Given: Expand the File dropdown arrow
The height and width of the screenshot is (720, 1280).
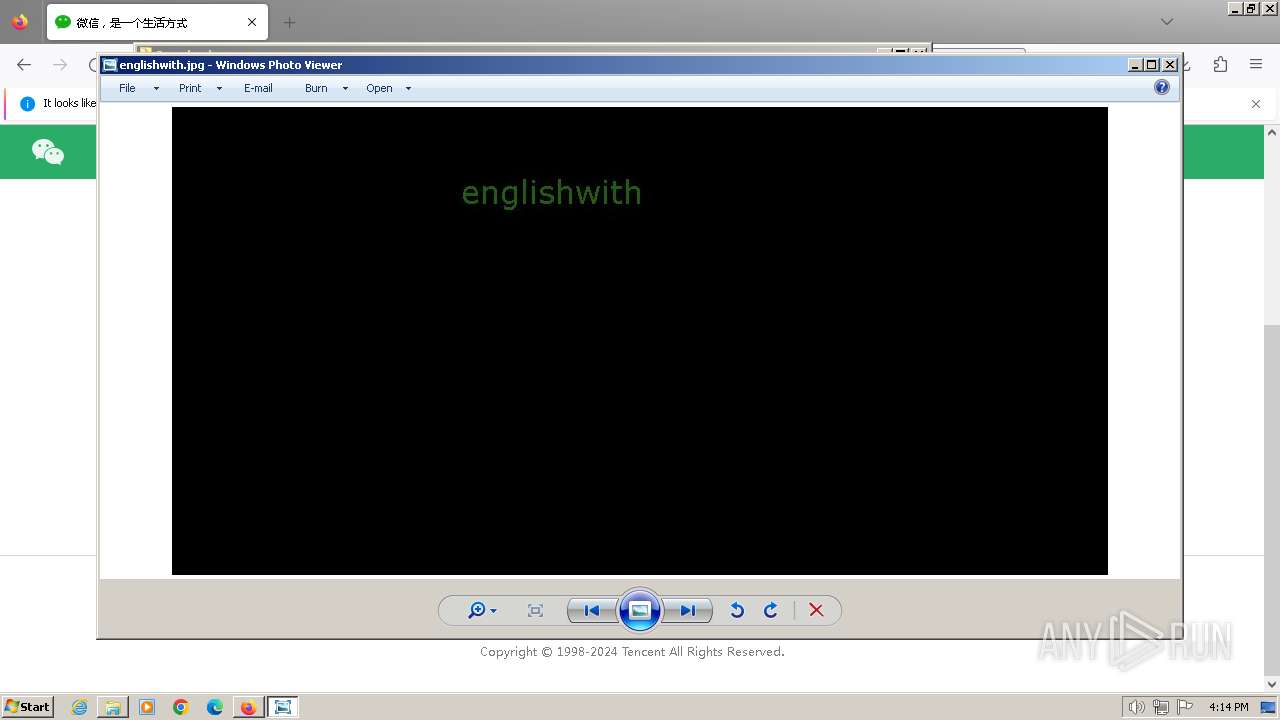Looking at the screenshot, I should (x=156, y=89).
